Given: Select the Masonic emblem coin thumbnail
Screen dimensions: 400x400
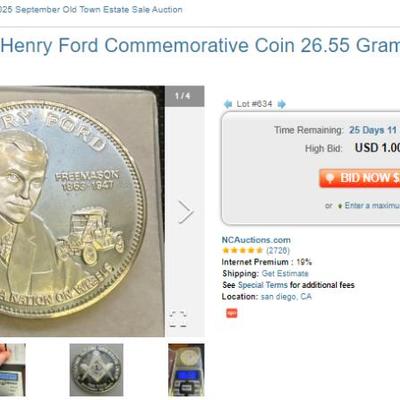Looking at the screenshot, I should coord(96,370).
